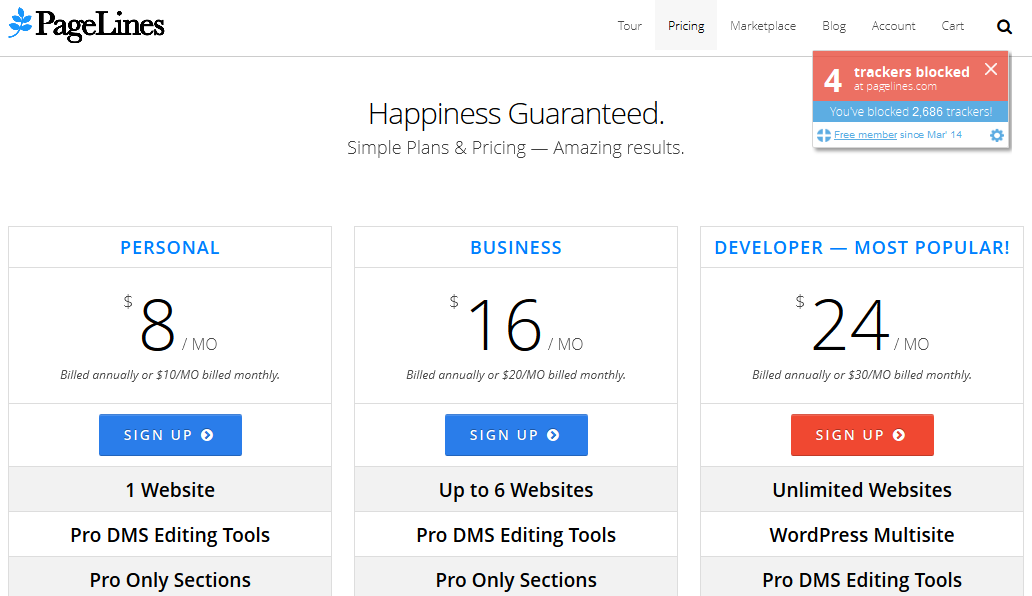1032x596 pixels.
Task: Click the Developer Most Popular heading
Action: [862, 248]
